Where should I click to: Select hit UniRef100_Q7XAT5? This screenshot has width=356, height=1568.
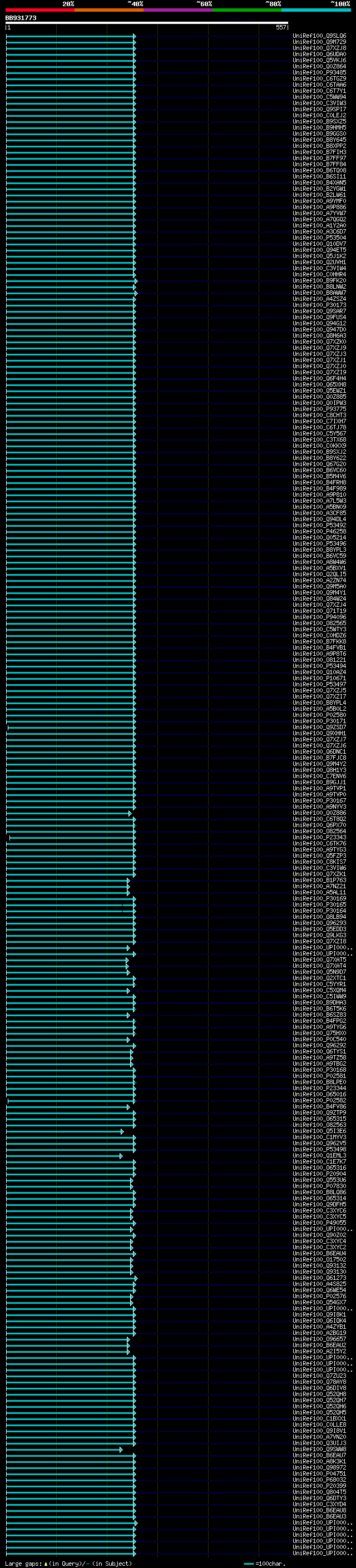pos(319,959)
